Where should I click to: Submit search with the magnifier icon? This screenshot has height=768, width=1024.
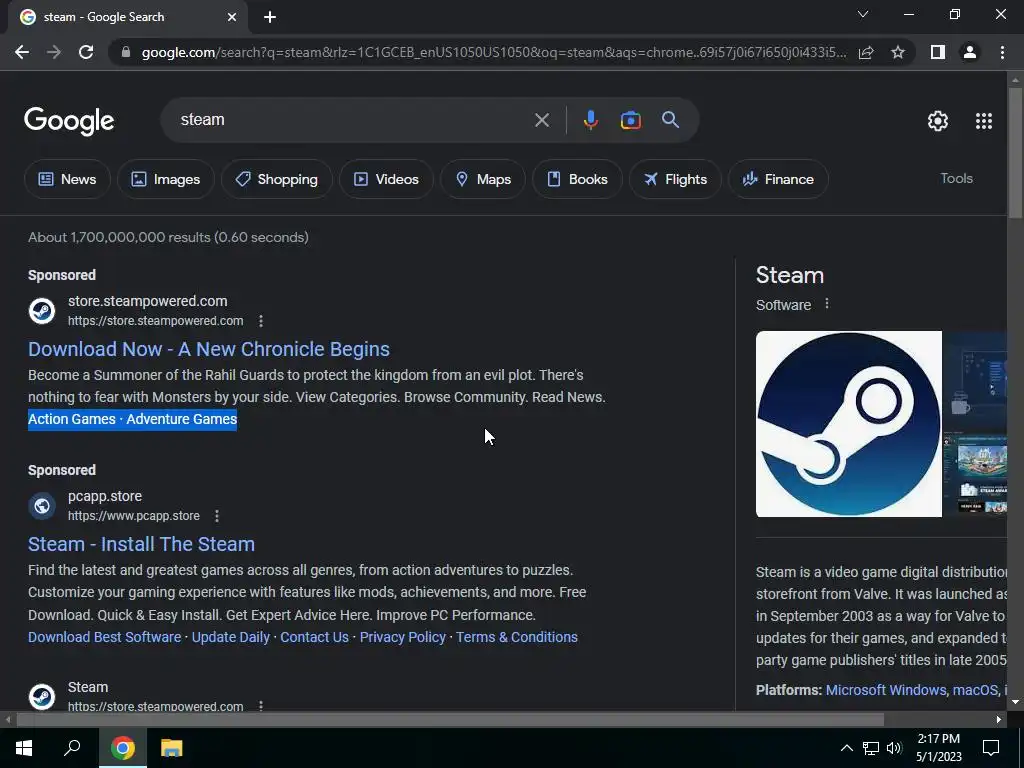[x=670, y=120]
